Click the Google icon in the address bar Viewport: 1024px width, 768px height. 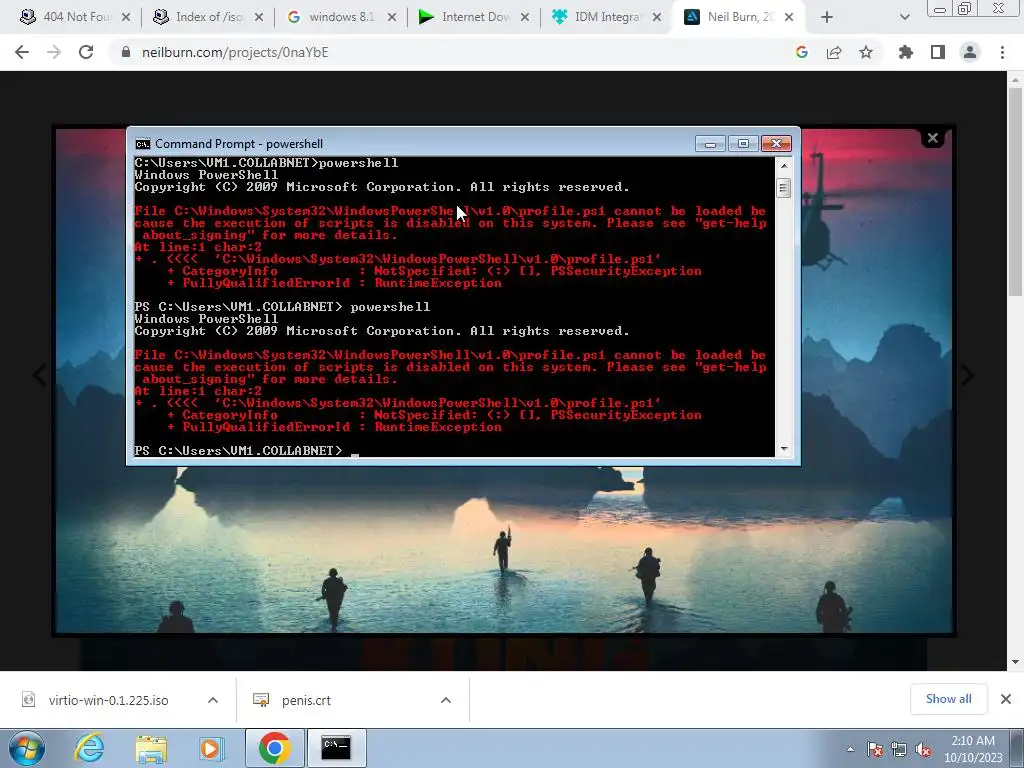pos(802,52)
